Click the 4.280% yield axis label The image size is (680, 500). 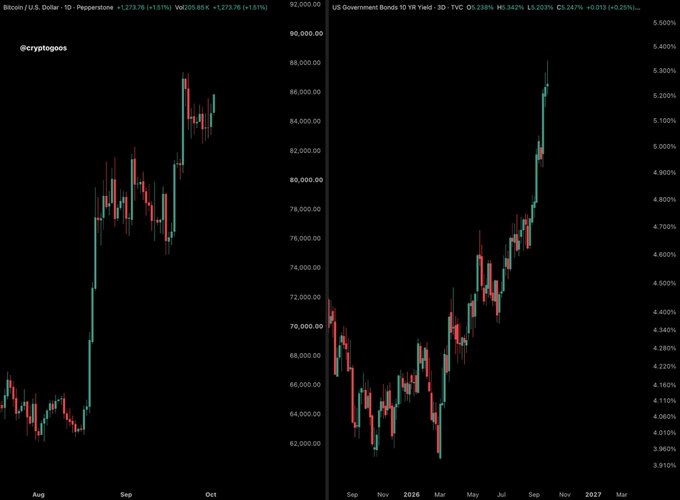coord(664,348)
